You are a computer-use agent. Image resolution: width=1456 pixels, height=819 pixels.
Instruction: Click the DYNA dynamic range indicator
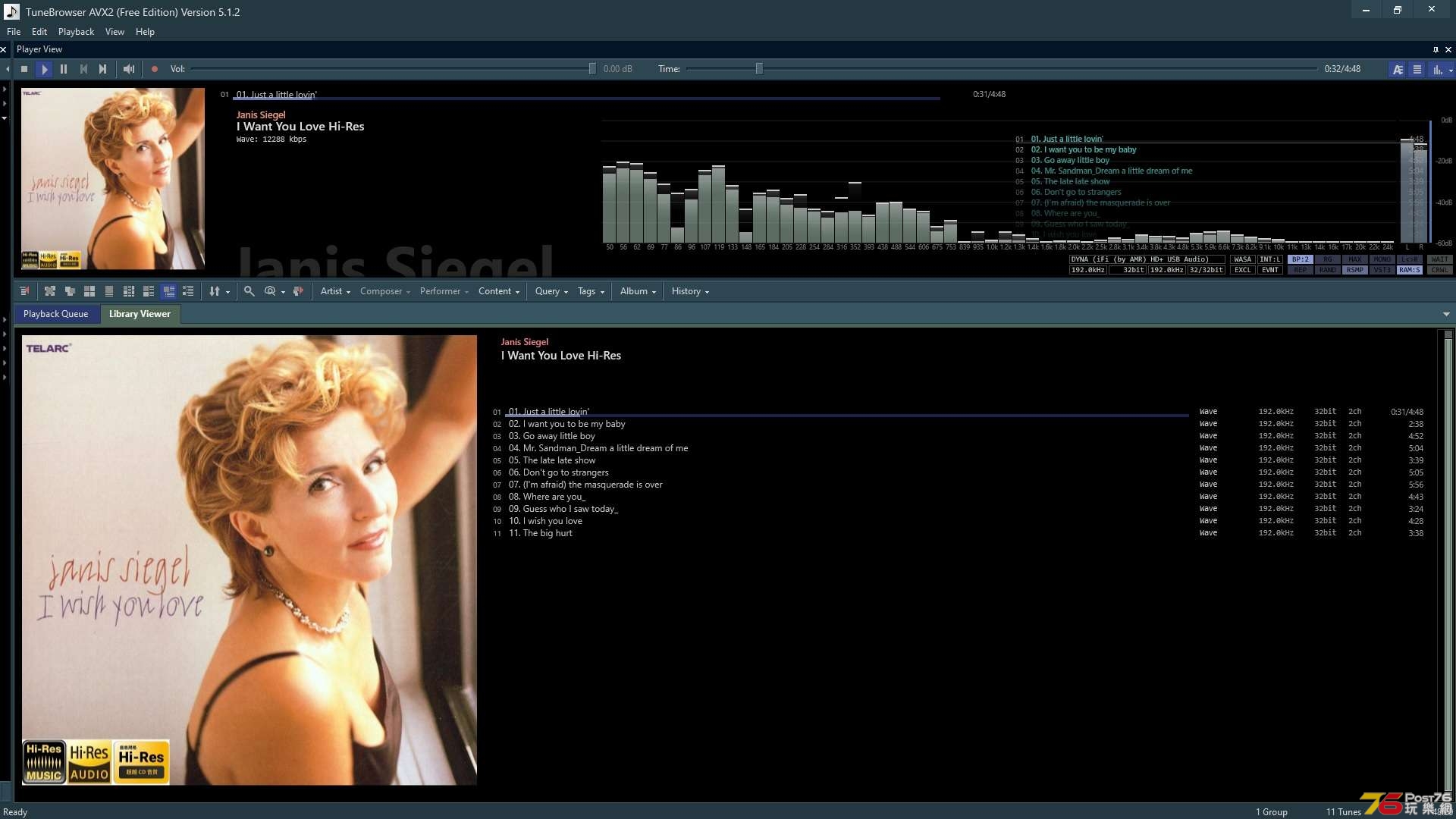click(x=1079, y=259)
